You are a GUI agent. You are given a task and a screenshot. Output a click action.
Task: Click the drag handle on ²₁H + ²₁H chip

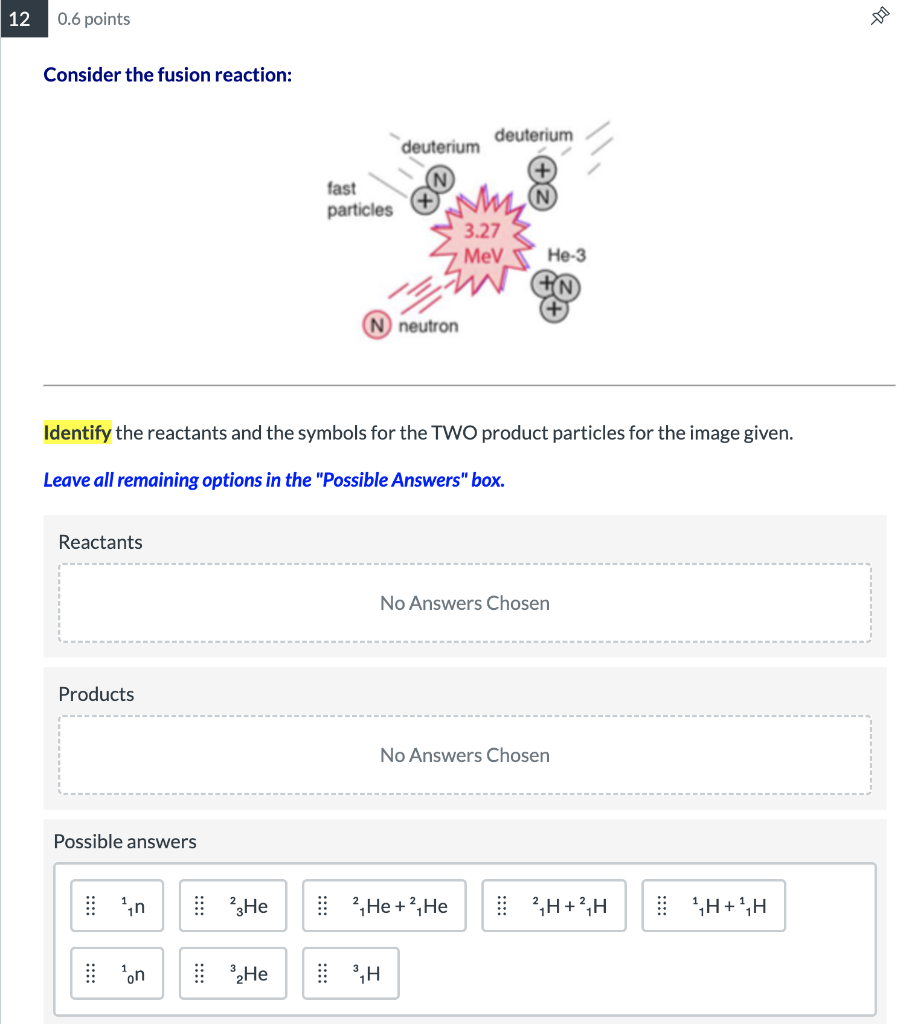point(500,905)
